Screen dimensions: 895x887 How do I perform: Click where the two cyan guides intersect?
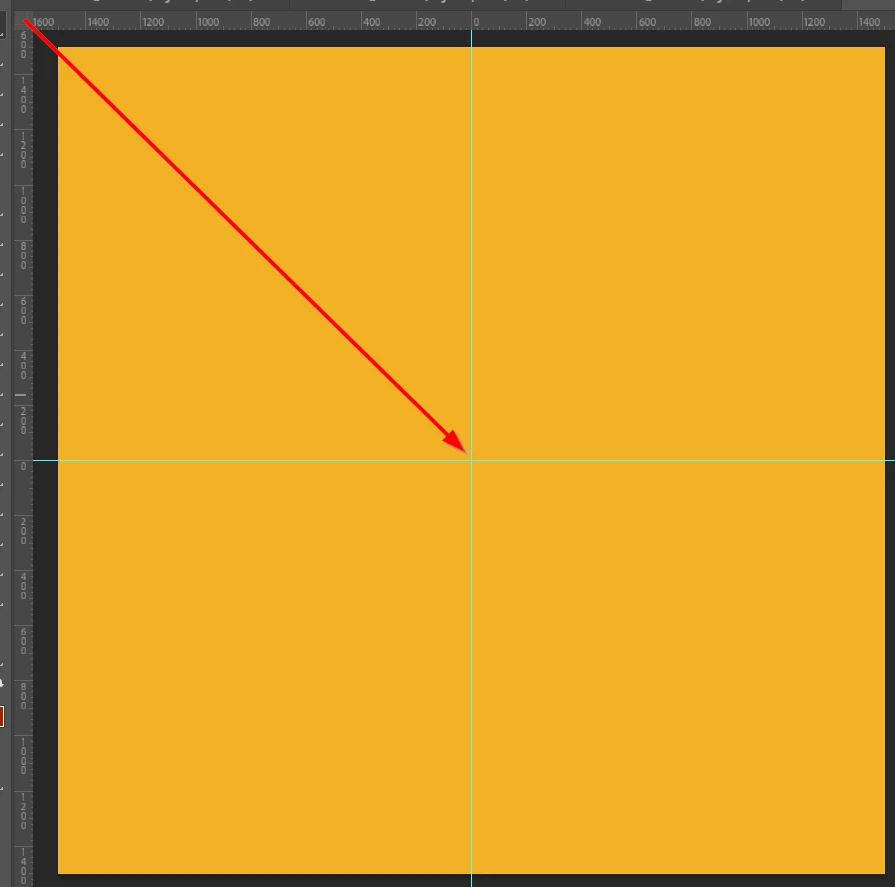471,460
